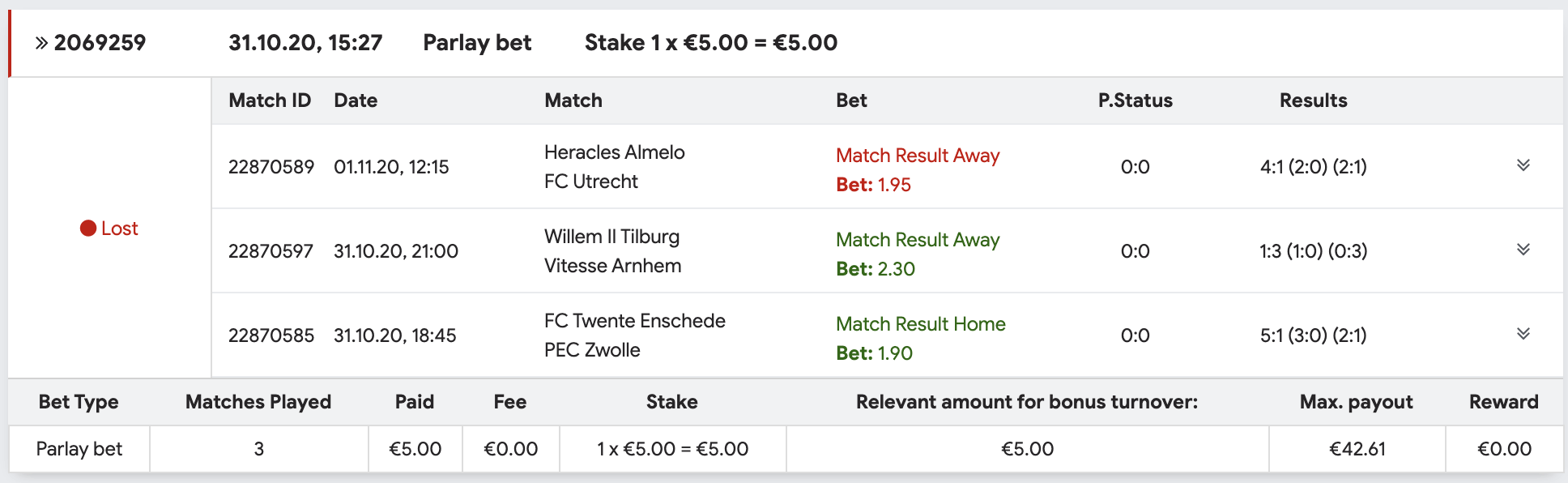Image resolution: width=1568 pixels, height=483 pixels.
Task: Click the Lost status label
Action: (x=120, y=229)
